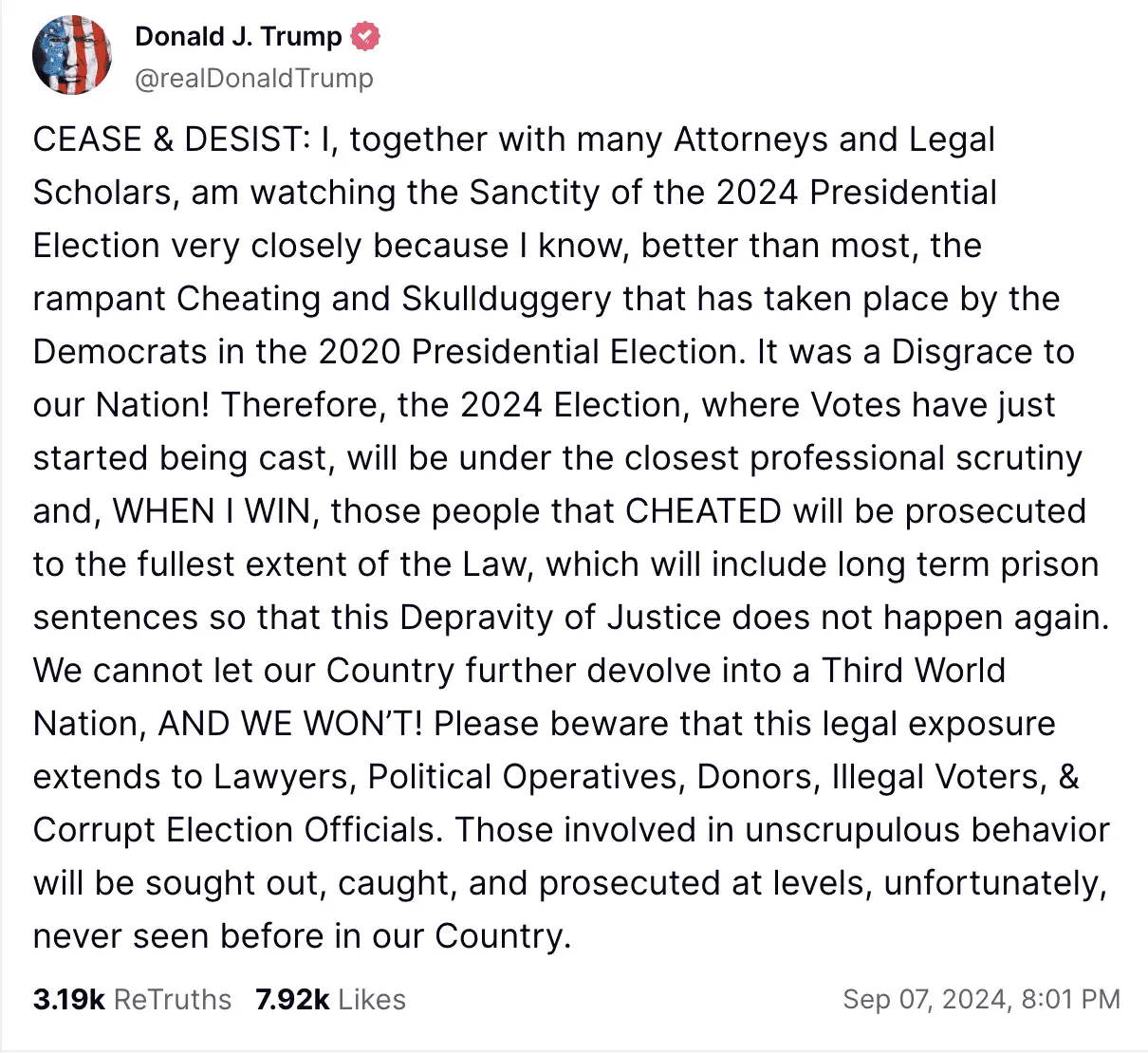This screenshot has width=1148, height=1053.
Task: Click the "AND WE WON'T!" text
Action: (x=291, y=724)
